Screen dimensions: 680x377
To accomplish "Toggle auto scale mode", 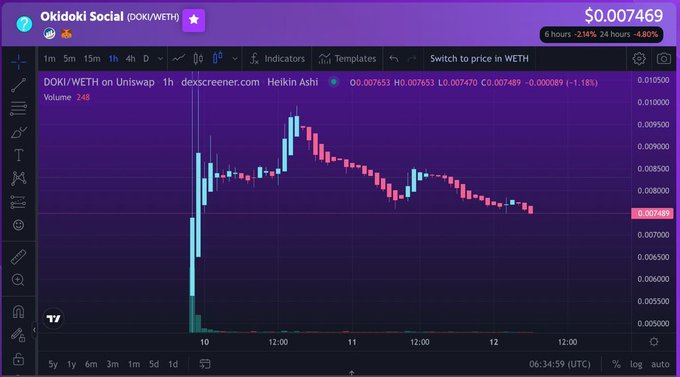I will point(660,364).
